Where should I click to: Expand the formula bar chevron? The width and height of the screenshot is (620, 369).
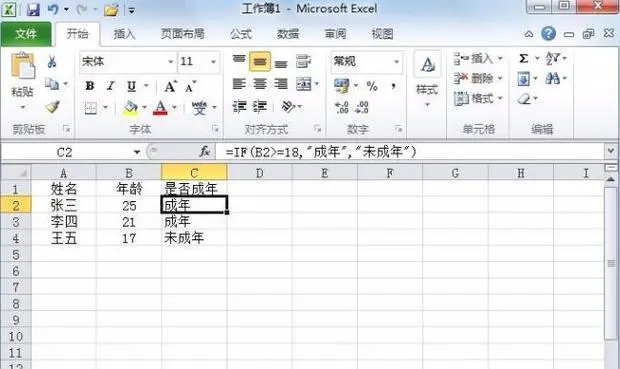coord(611,151)
